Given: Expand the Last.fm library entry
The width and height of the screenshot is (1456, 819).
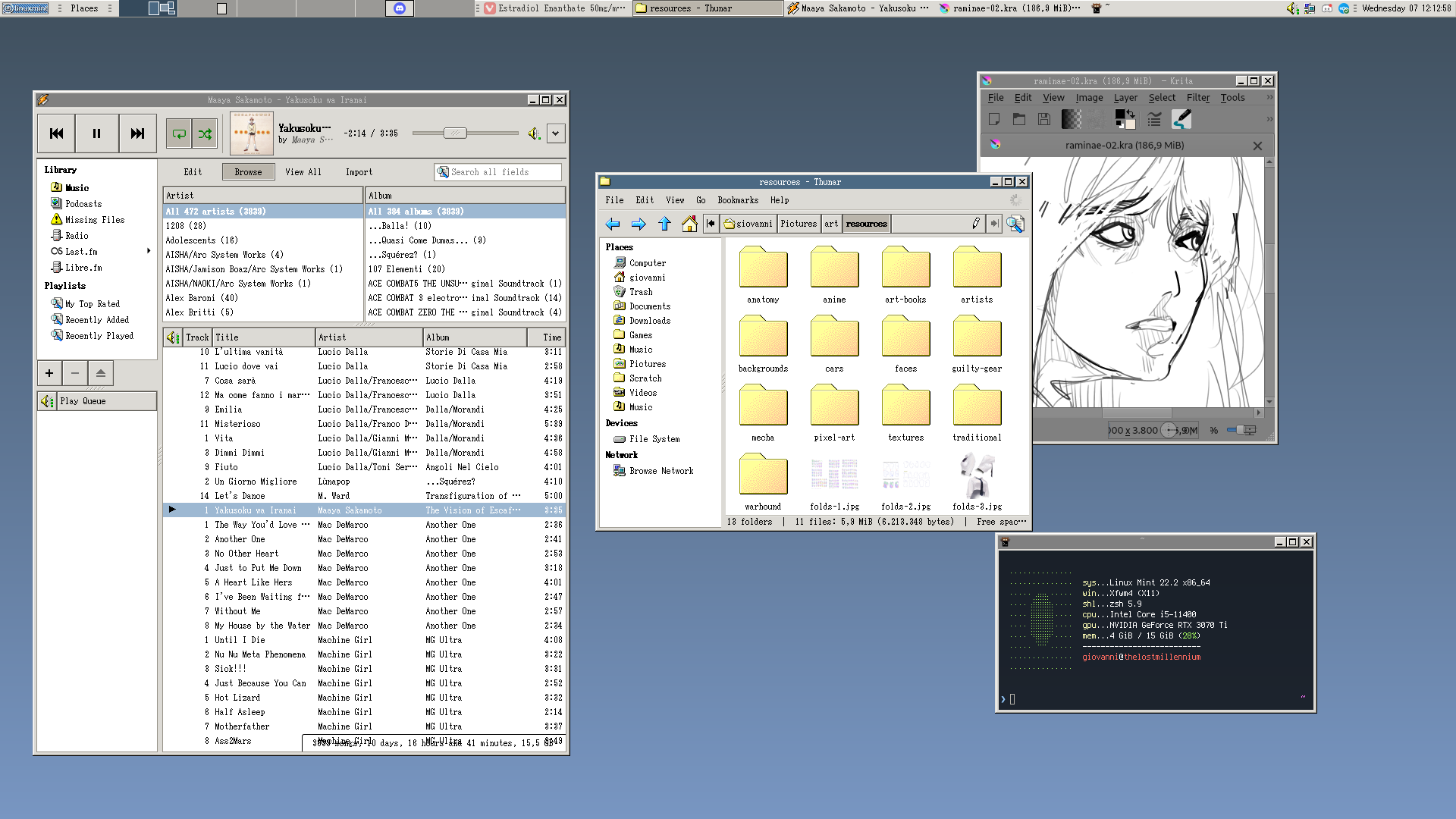Looking at the screenshot, I should click(x=149, y=251).
